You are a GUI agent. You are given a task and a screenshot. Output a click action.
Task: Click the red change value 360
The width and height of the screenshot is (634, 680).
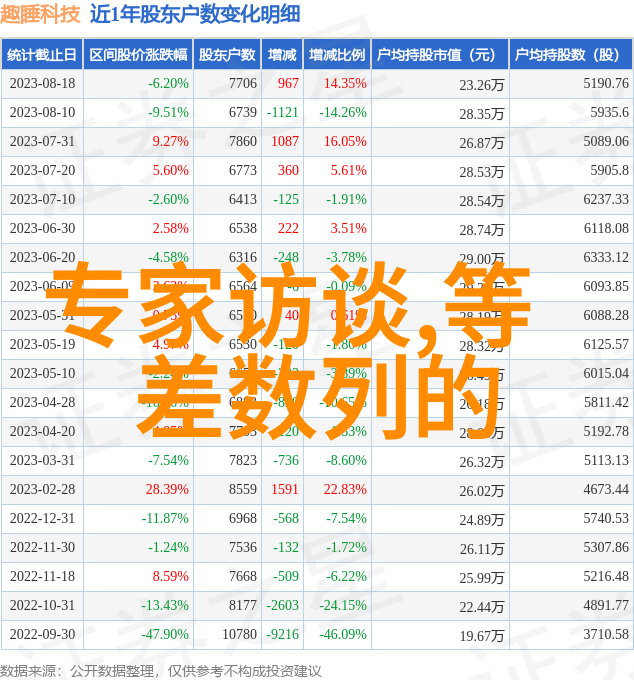(288, 170)
